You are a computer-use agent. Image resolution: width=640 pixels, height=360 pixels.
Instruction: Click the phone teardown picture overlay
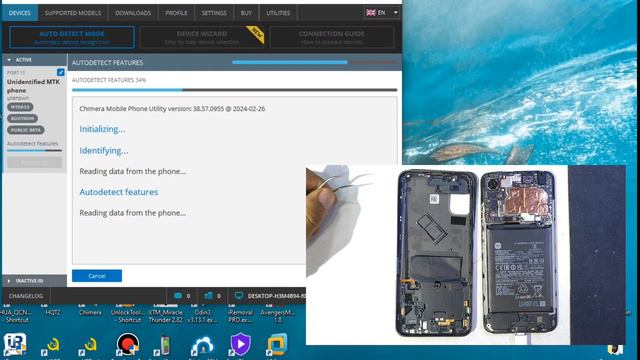coord(465,255)
